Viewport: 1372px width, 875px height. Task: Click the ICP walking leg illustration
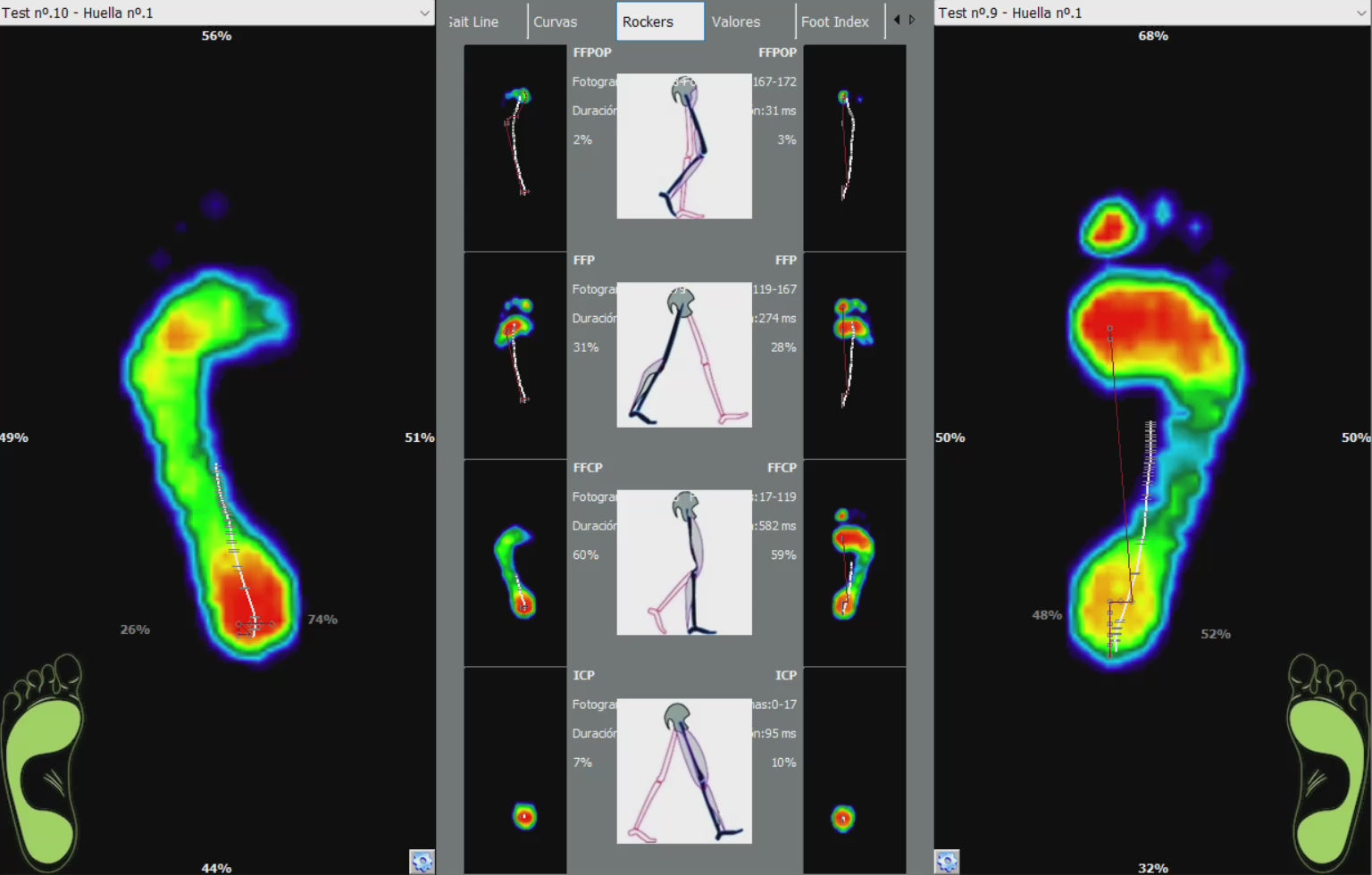click(684, 771)
